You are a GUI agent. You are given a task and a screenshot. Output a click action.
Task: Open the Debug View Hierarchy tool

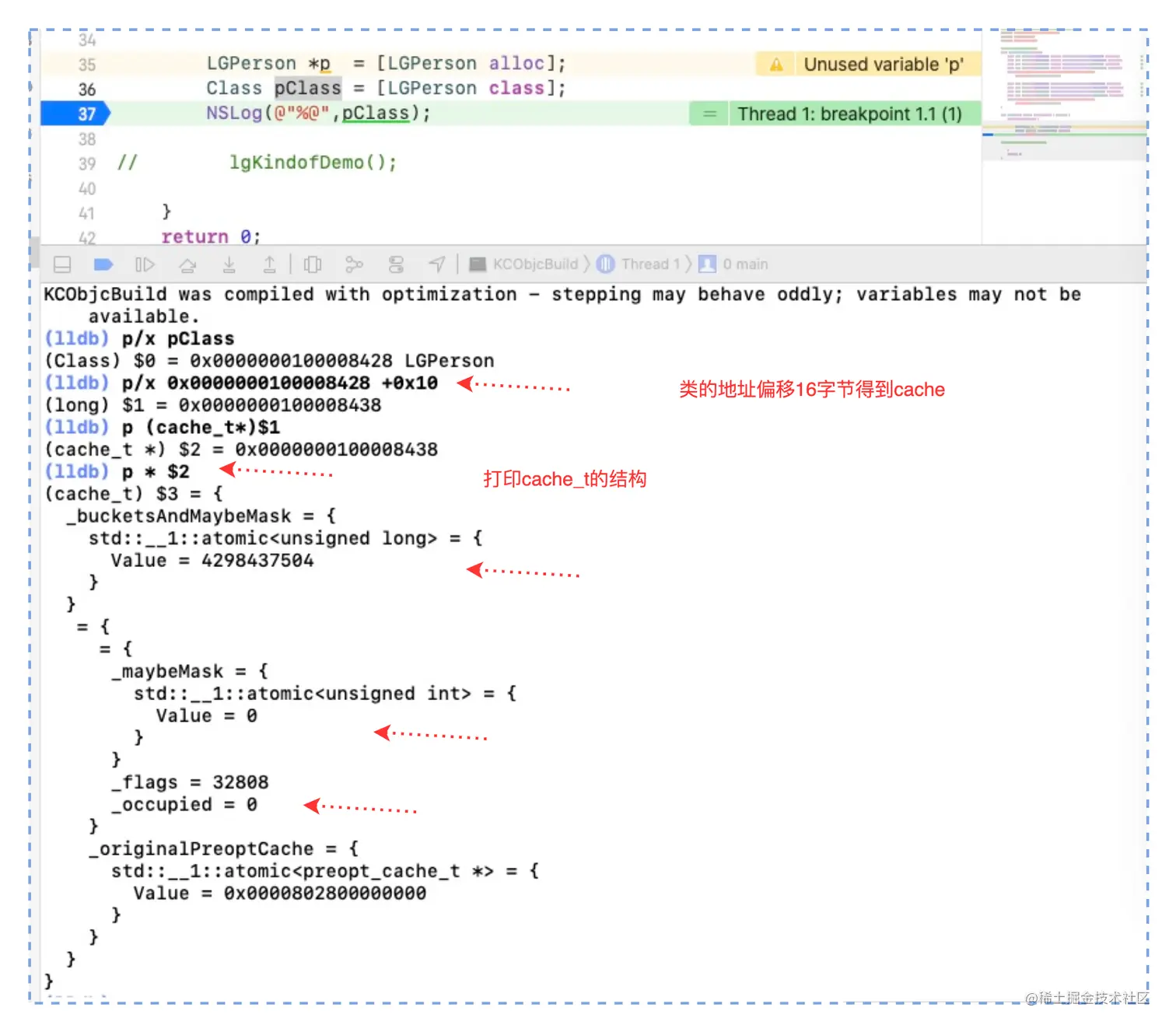point(313,264)
